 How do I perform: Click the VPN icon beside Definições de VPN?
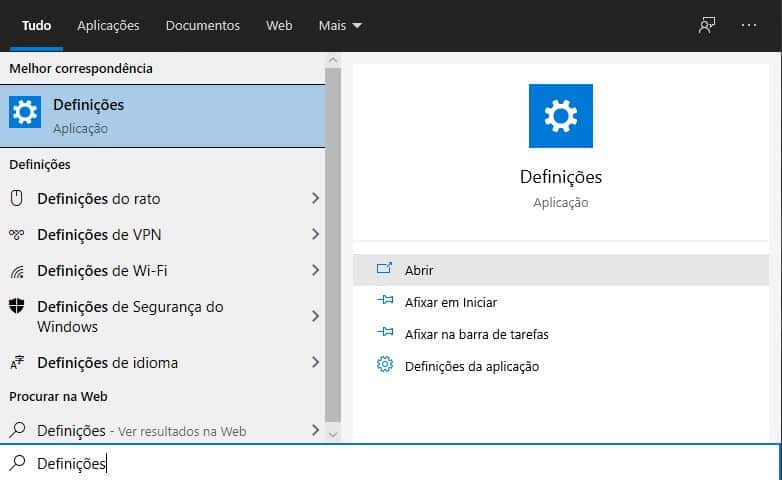click(x=16, y=235)
